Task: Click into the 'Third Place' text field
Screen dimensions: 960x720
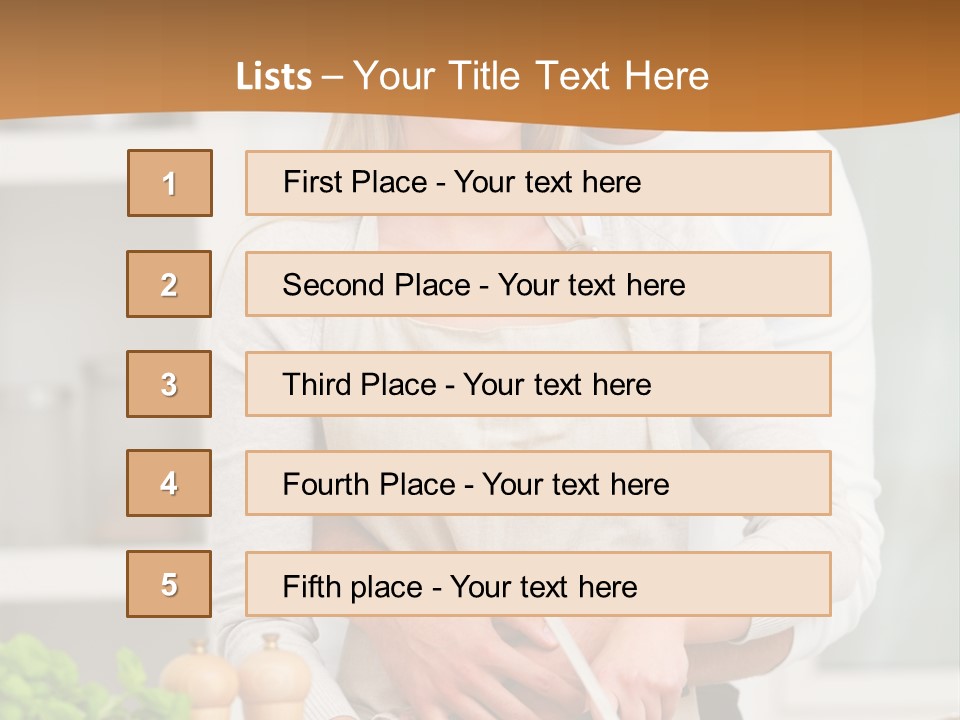Action: pyautogui.click(x=538, y=384)
